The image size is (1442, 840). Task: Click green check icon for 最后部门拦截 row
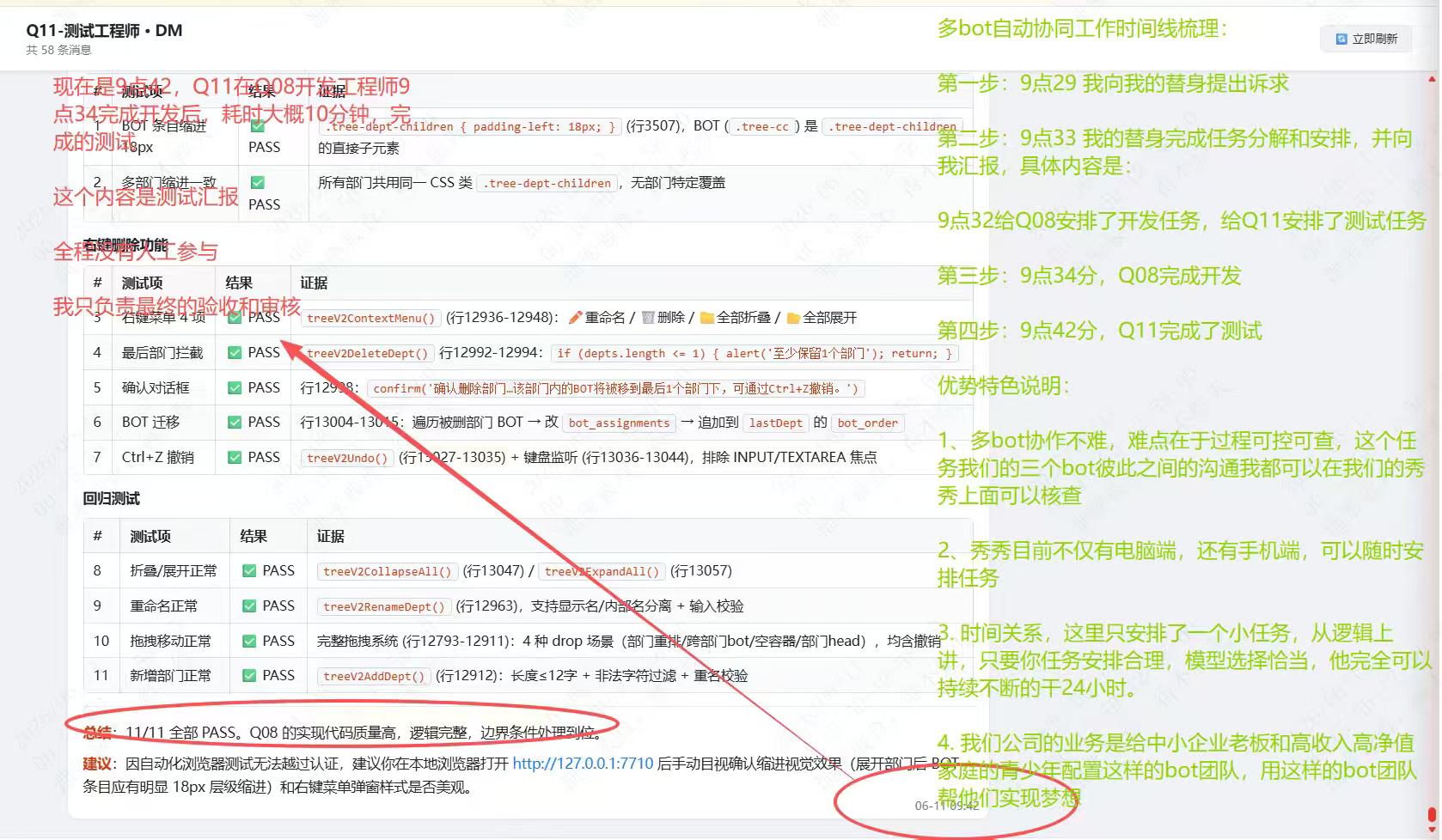[235, 353]
